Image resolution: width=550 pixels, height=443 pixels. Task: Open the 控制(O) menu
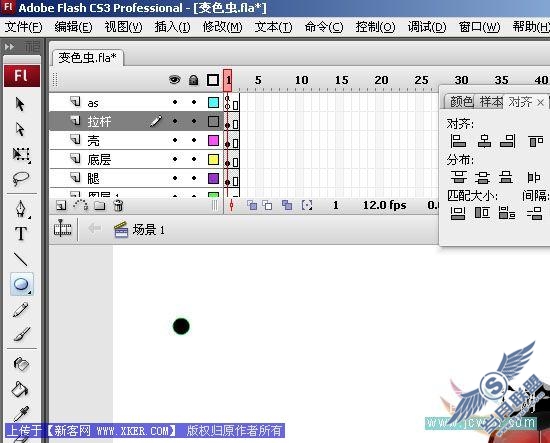[x=375, y=27]
